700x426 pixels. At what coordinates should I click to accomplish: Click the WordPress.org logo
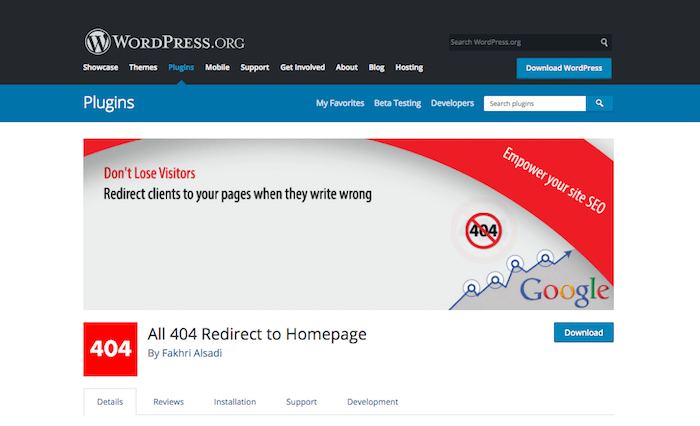164,41
